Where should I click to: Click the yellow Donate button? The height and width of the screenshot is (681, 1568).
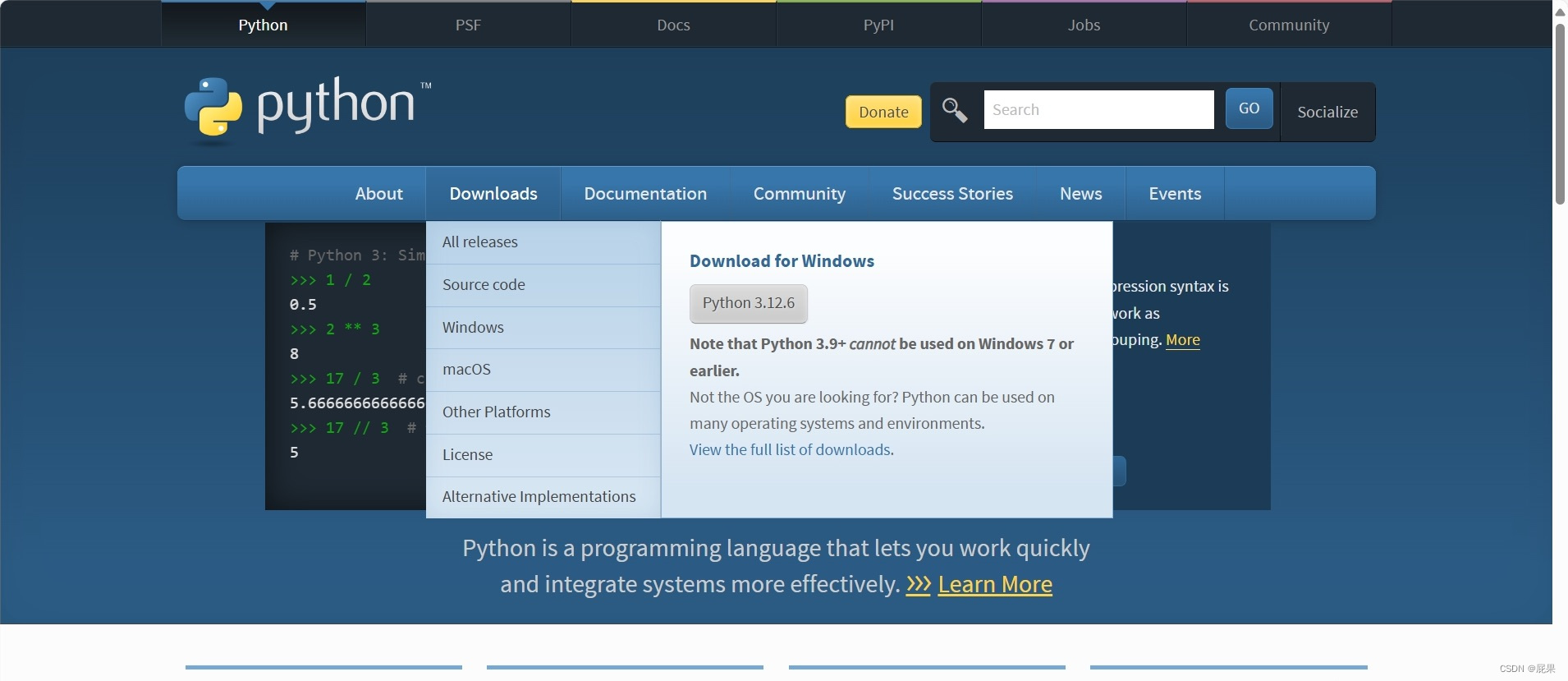click(883, 112)
